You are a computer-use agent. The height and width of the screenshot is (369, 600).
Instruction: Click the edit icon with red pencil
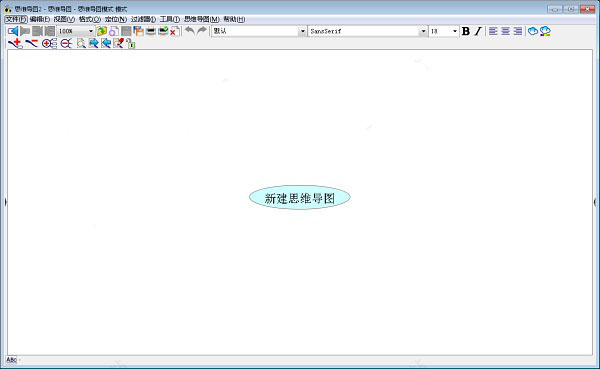118,43
